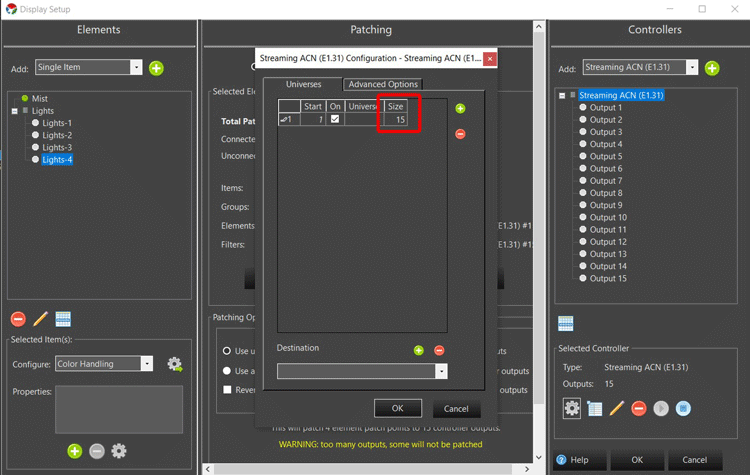The image size is (750, 475).
Task: Click Patching horizontal scrollbar right arrow
Action: pos(527,469)
